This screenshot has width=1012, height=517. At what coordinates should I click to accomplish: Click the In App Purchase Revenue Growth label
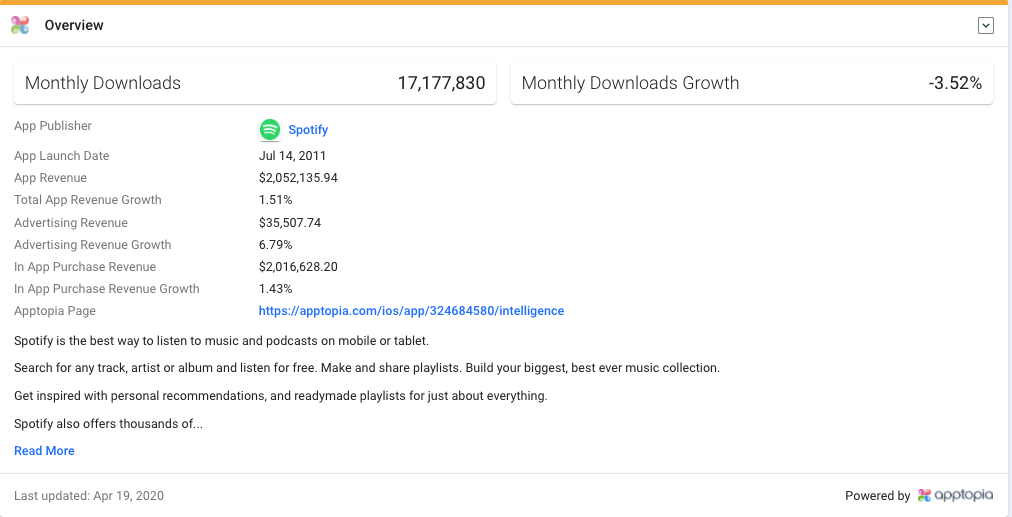pyautogui.click(x=107, y=289)
